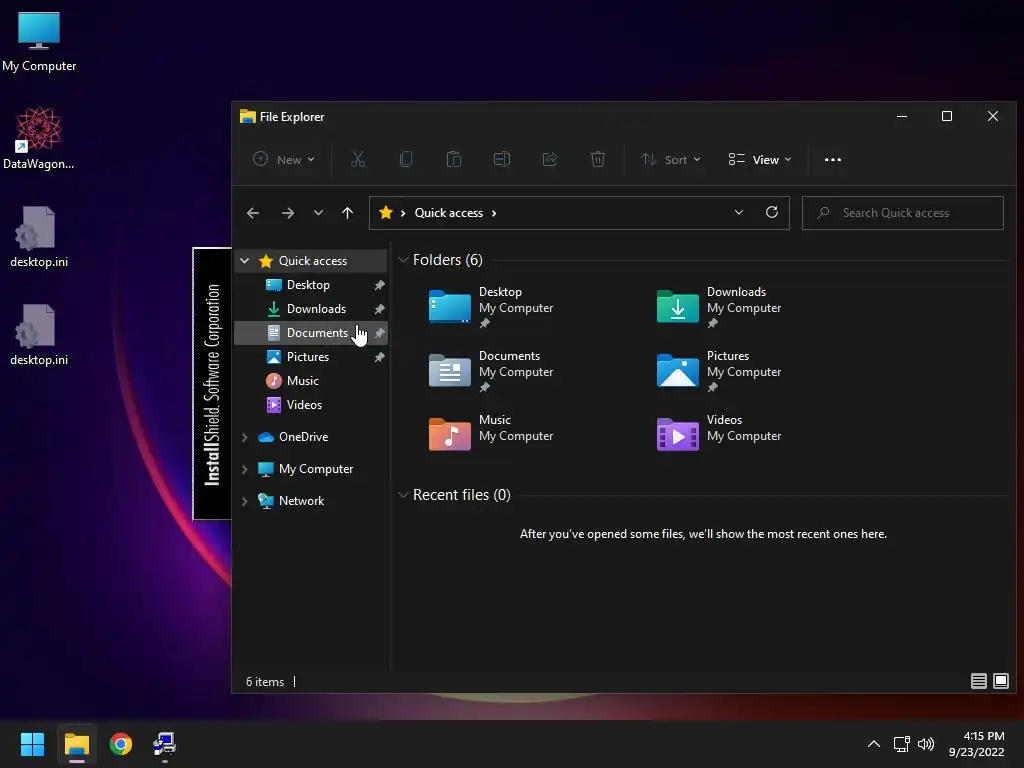Switch to details view in status bar
The width and height of the screenshot is (1024, 768).
point(978,681)
